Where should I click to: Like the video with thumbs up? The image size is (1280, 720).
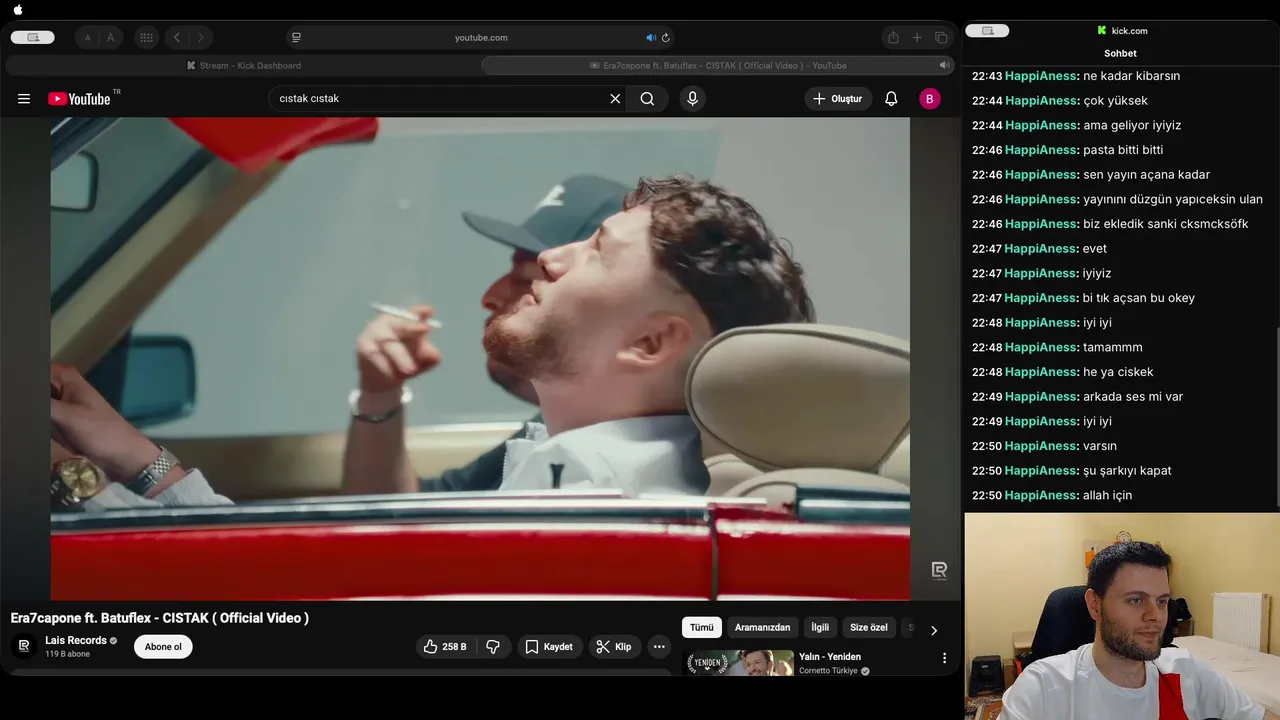[445, 647]
